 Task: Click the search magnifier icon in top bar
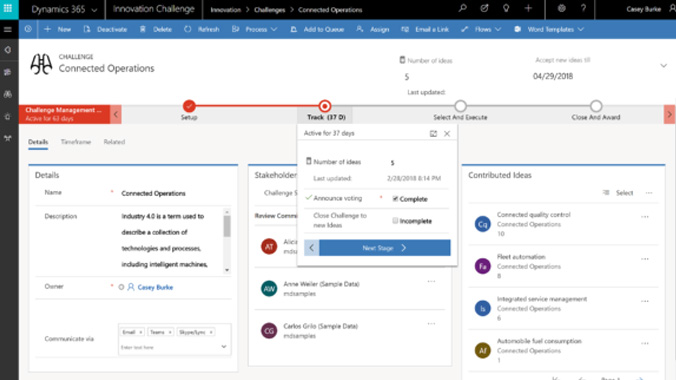463,8
